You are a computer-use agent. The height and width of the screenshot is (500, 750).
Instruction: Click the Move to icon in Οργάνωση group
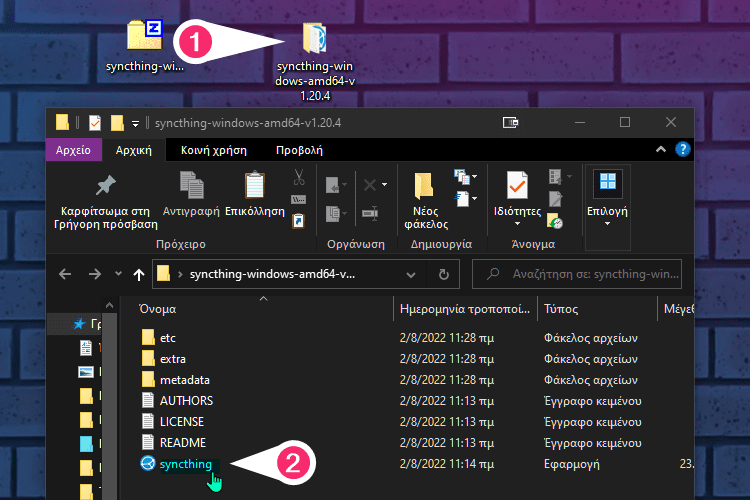click(332, 185)
